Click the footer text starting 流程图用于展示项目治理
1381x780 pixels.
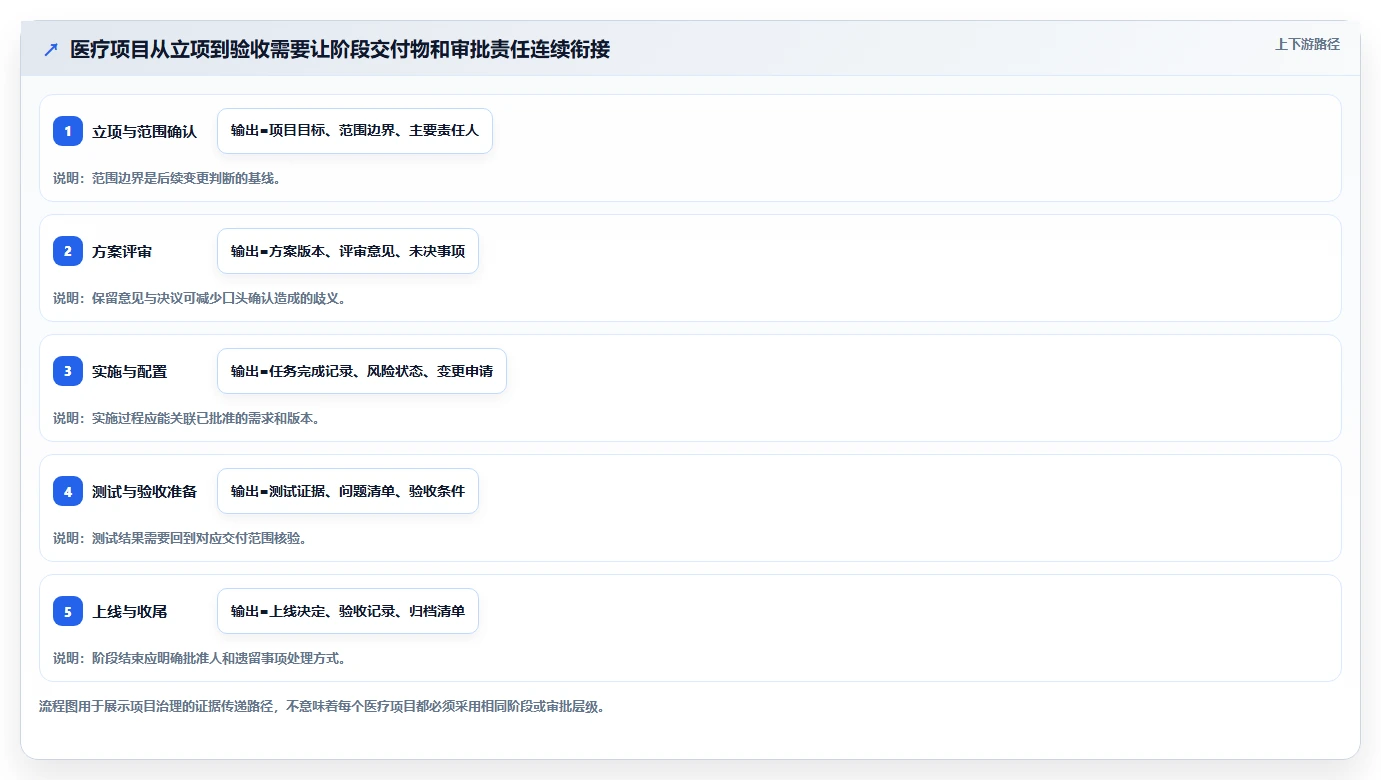(322, 706)
